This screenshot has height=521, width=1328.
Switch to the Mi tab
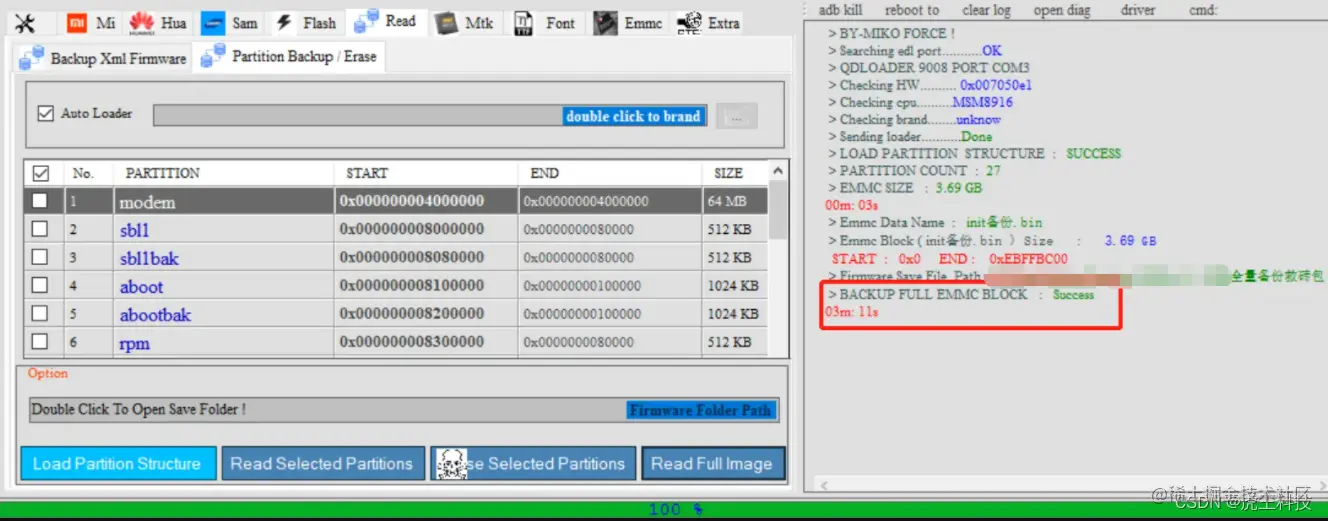91,23
